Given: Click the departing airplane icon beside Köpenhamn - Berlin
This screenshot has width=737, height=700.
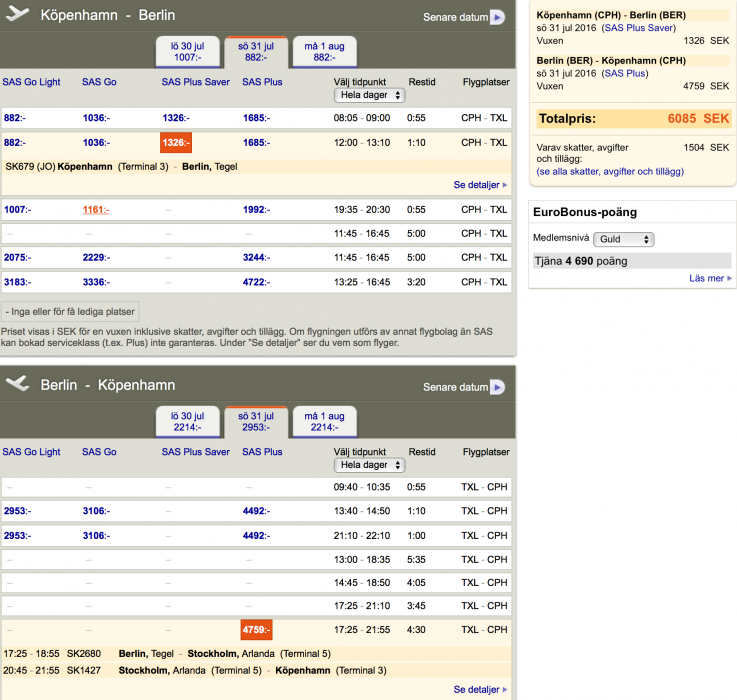Looking at the screenshot, I should [18, 15].
